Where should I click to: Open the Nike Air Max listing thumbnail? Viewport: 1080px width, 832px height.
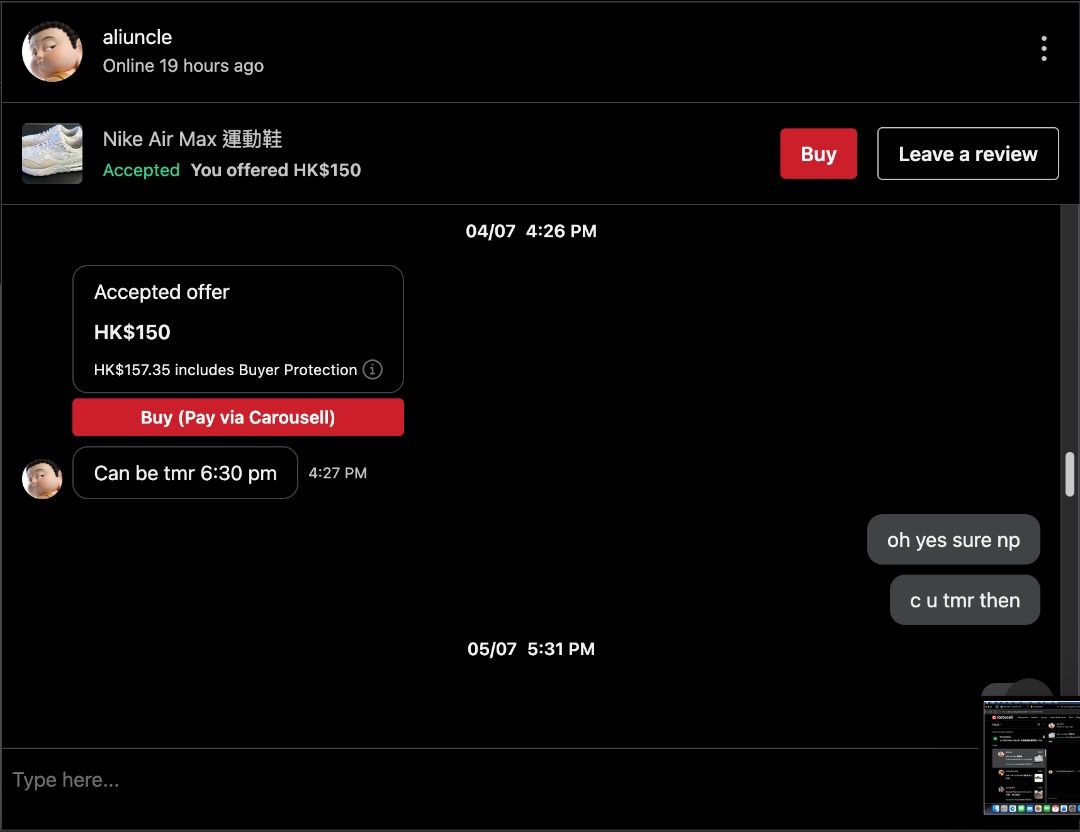coord(52,154)
